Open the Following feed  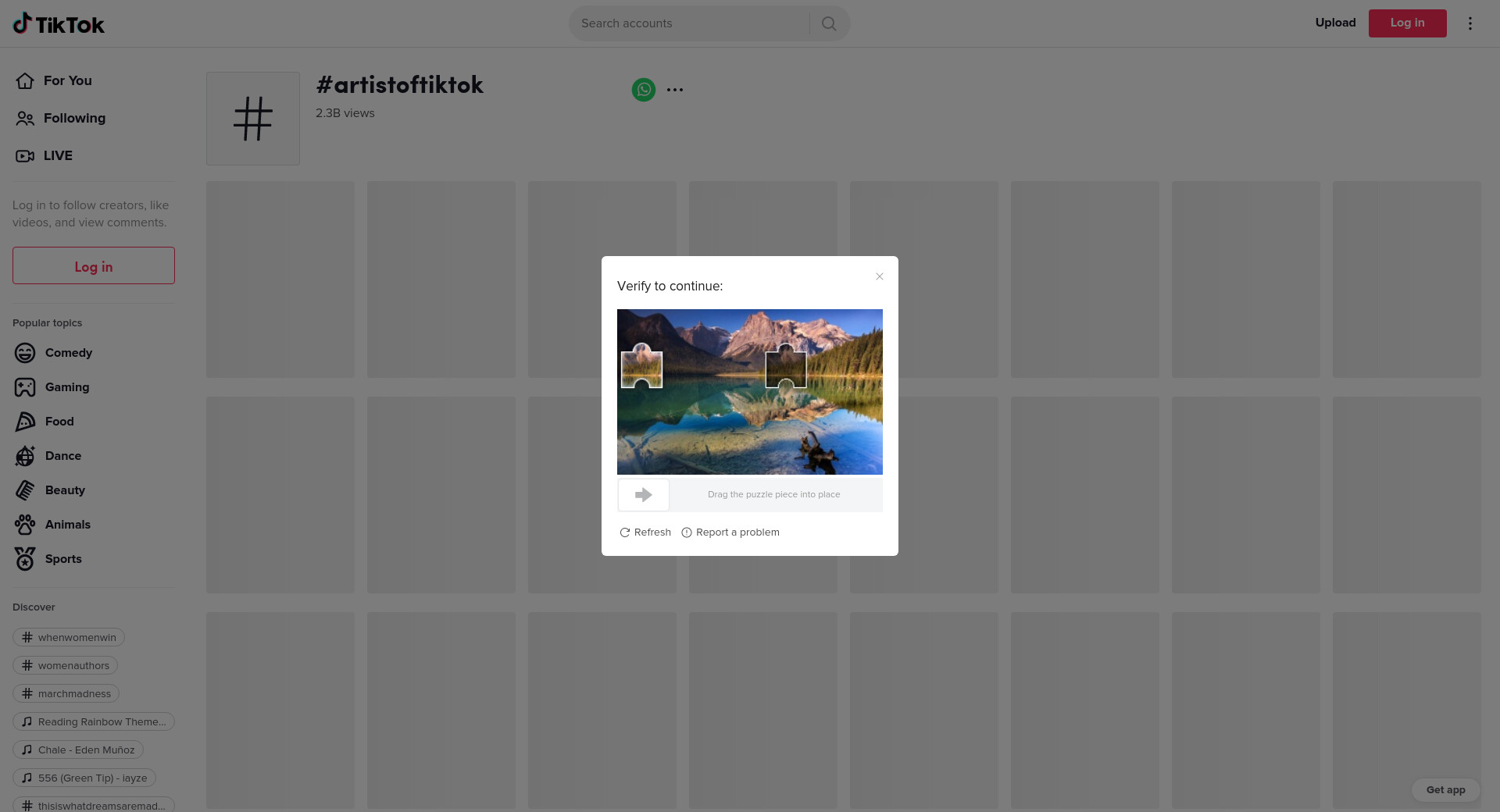pos(60,118)
